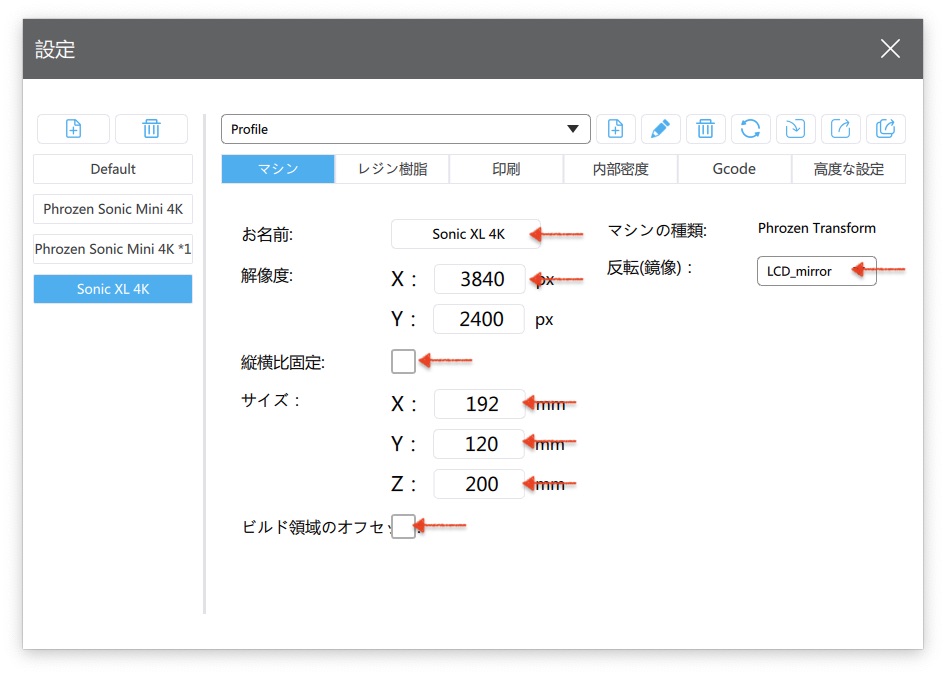Click the resolution X field showing 3840
This screenshot has width=946, height=676.
click(x=480, y=280)
